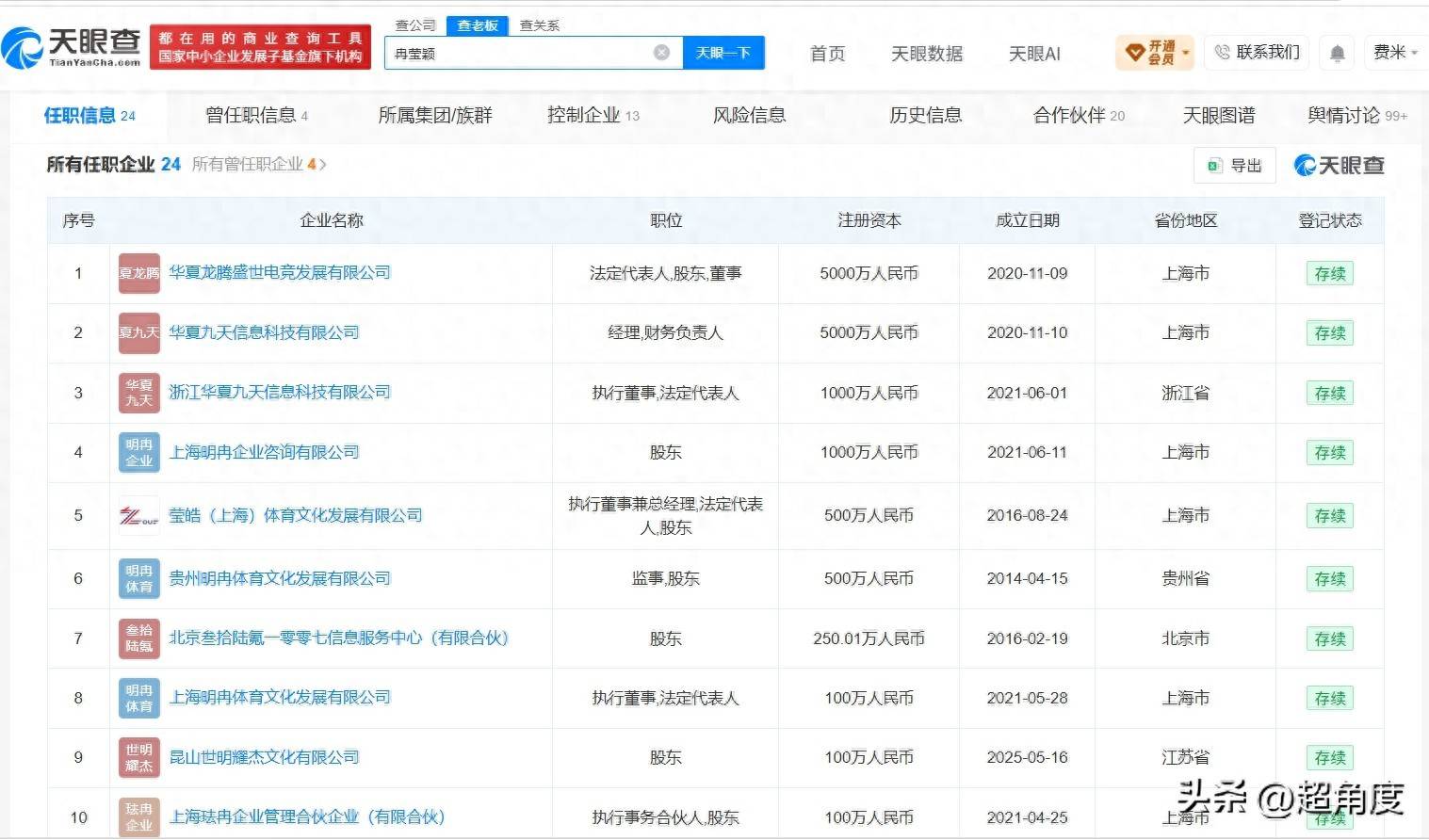
Task: Expand 所有曾任职企业 chevron
Action: [322, 165]
